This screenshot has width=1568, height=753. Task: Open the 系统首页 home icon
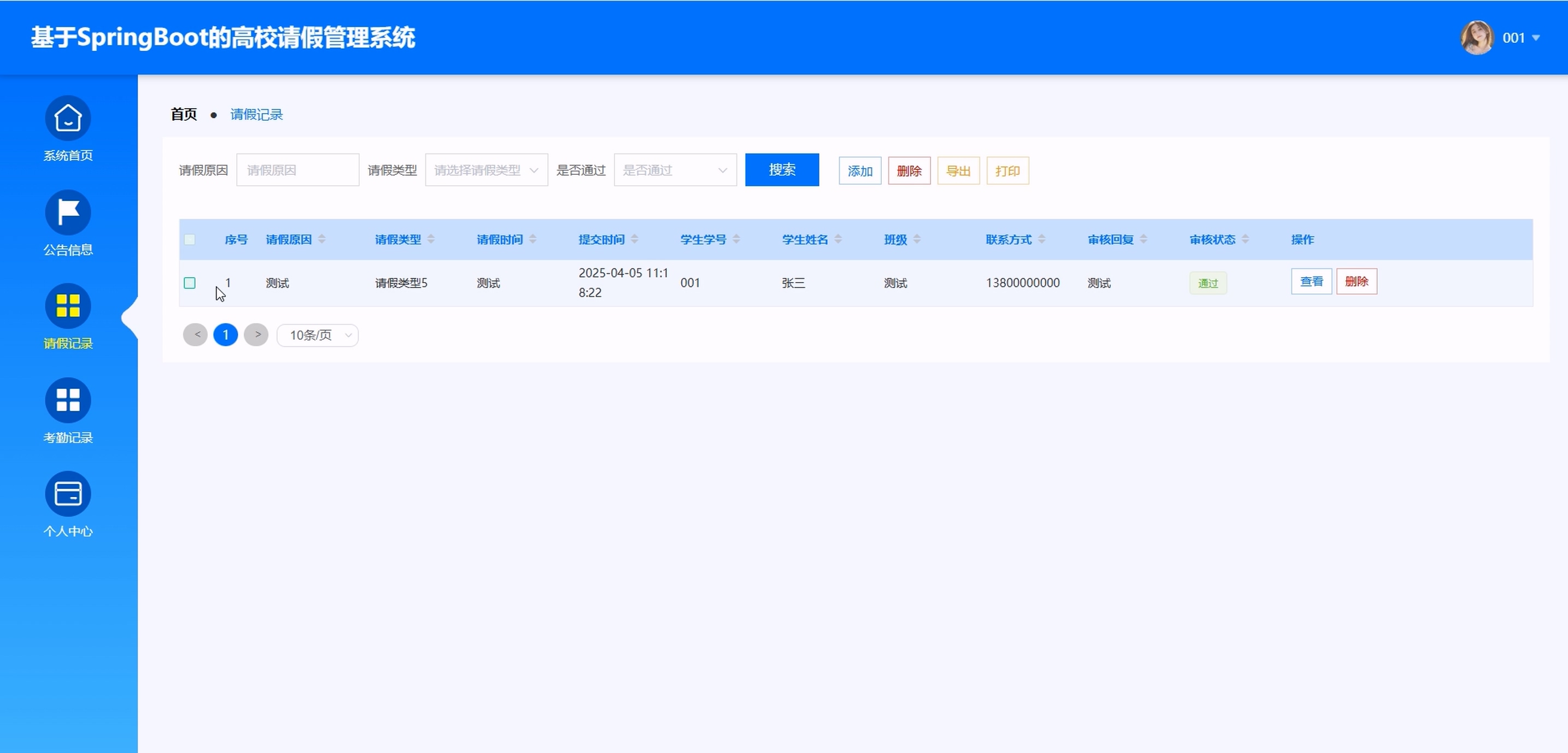(68, 118)
